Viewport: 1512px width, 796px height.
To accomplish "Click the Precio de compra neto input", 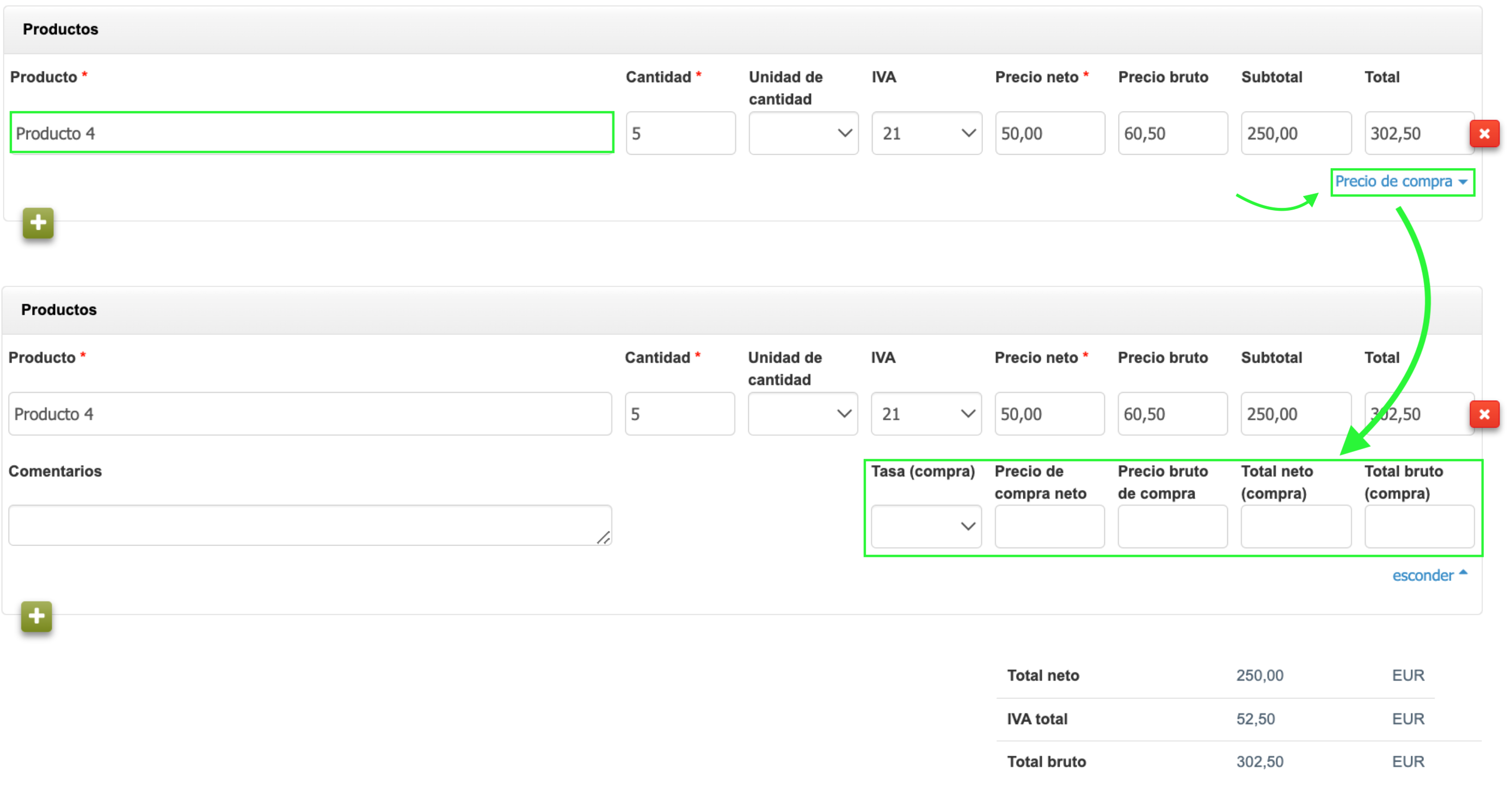I will [1049, 526].
